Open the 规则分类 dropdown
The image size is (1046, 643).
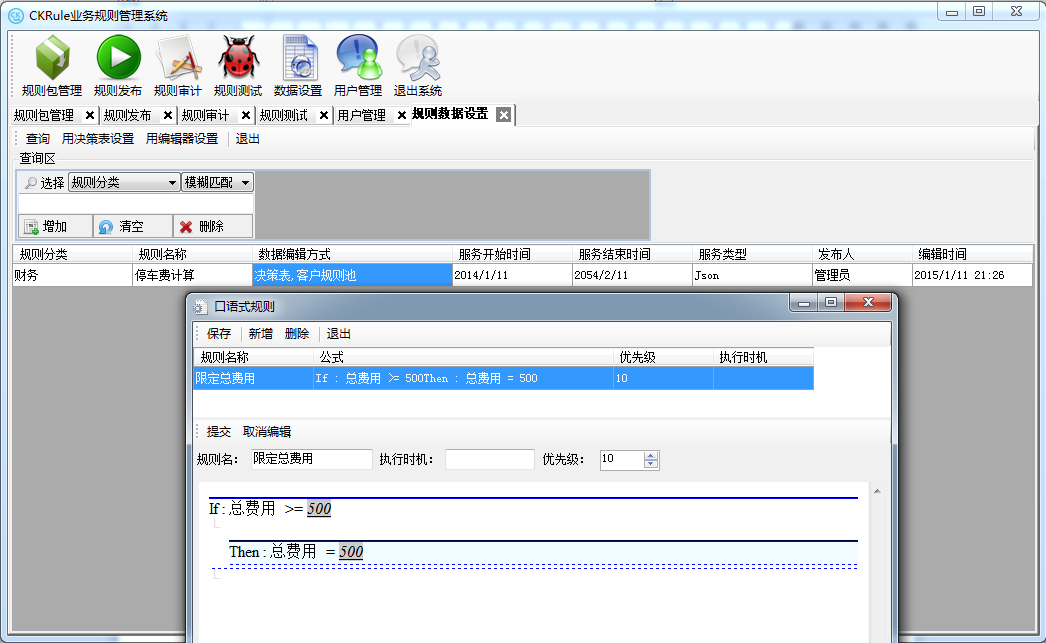coord(124,182)
